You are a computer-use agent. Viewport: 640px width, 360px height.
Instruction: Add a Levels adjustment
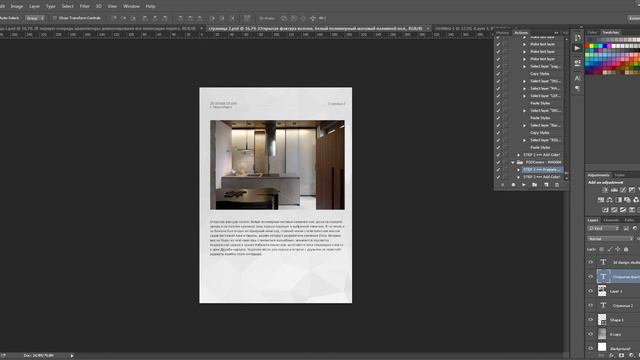coord(614,190)
